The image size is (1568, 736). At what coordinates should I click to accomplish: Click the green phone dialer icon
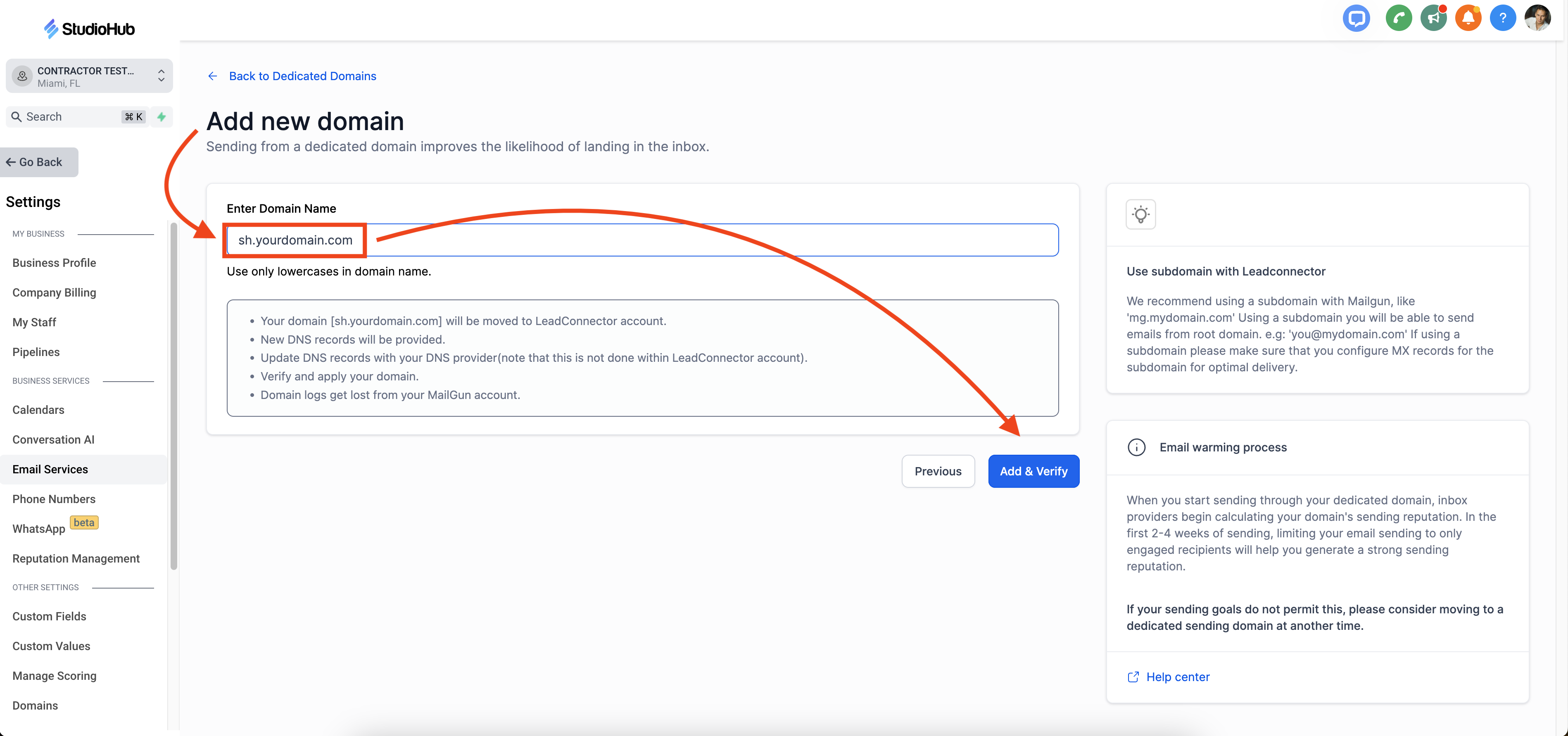(x=1398, y=18)
